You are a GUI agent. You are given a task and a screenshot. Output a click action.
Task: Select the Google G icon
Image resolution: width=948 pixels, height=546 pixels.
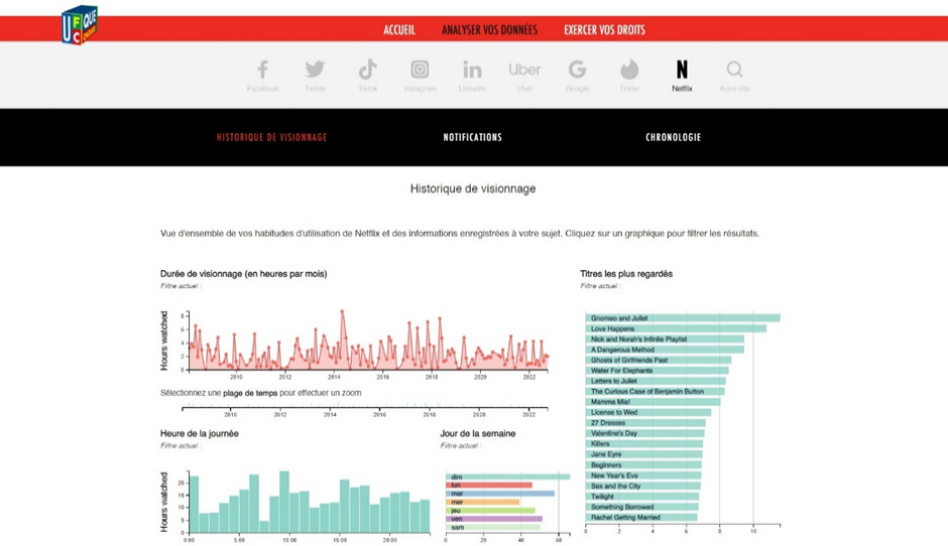[x=577, y=70]
